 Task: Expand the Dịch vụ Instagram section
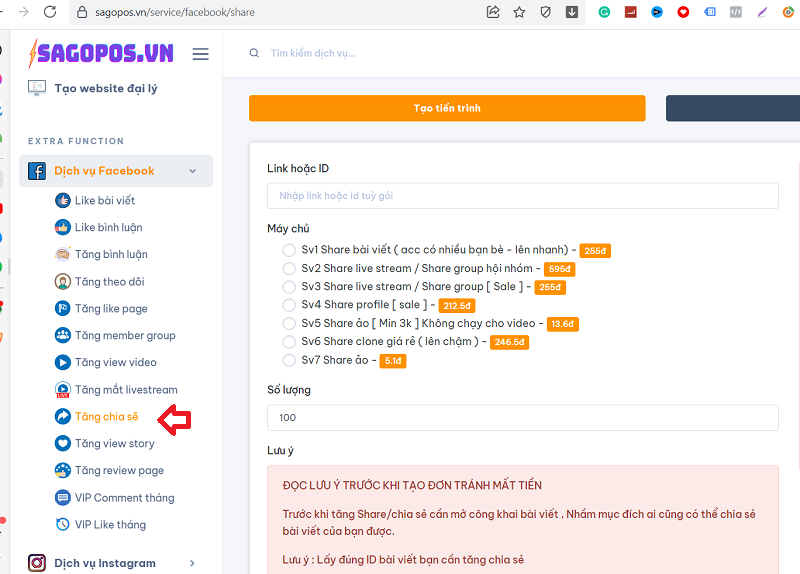(x=192, y=563)
